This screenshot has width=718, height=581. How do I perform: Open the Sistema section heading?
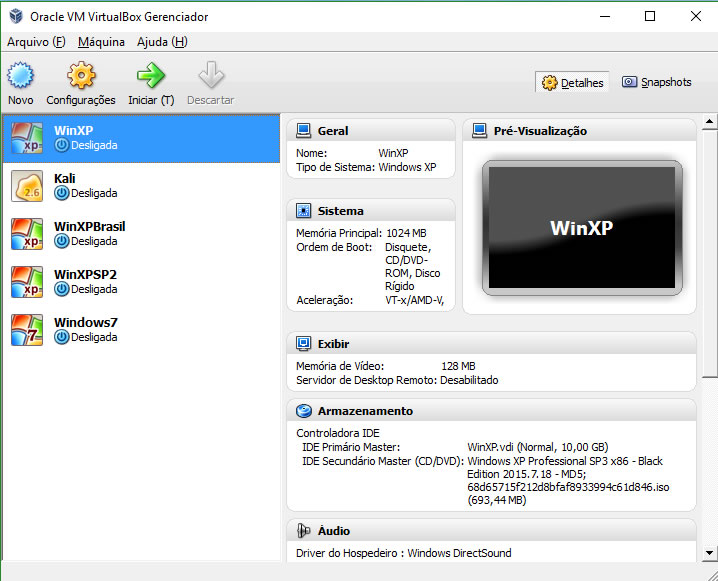pos(341,211)
